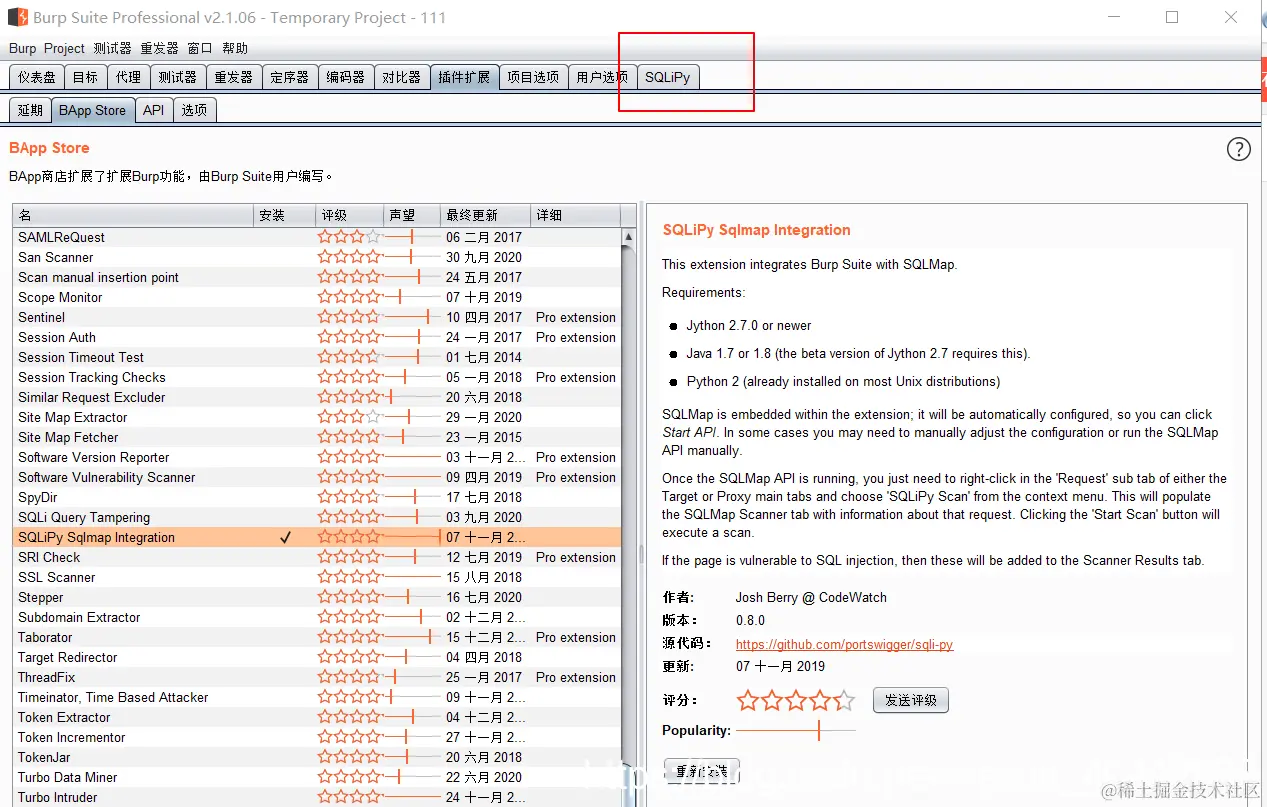
Task: Open the 重发器 menu
Action: click(159, 48)
